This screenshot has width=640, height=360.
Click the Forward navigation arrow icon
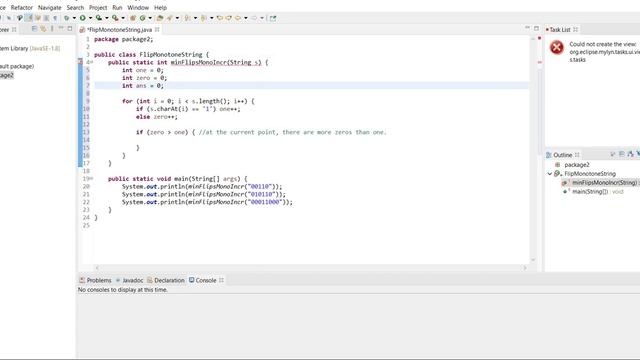(254, 18)
